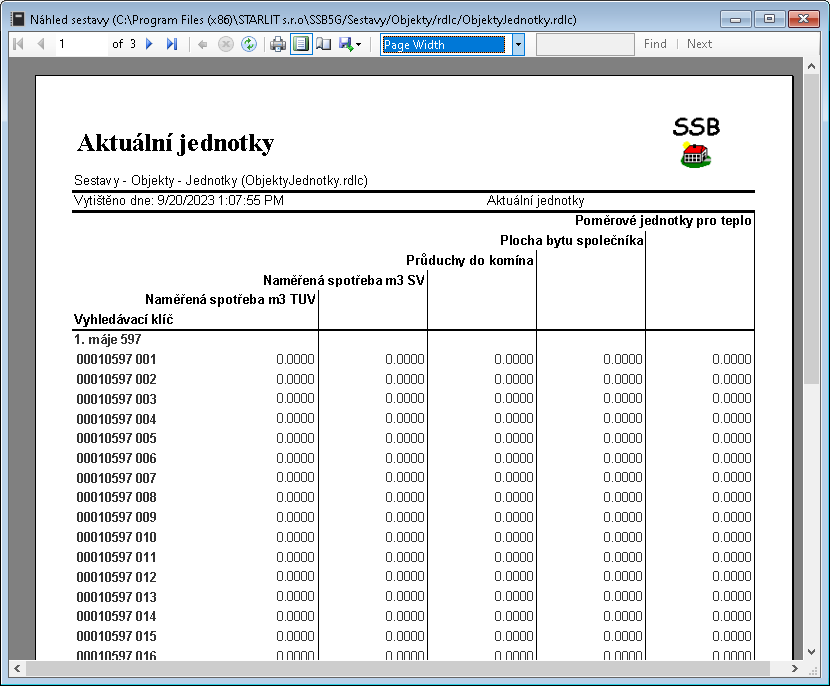
Task: Click the find text input box
Action: coord(585,44)
